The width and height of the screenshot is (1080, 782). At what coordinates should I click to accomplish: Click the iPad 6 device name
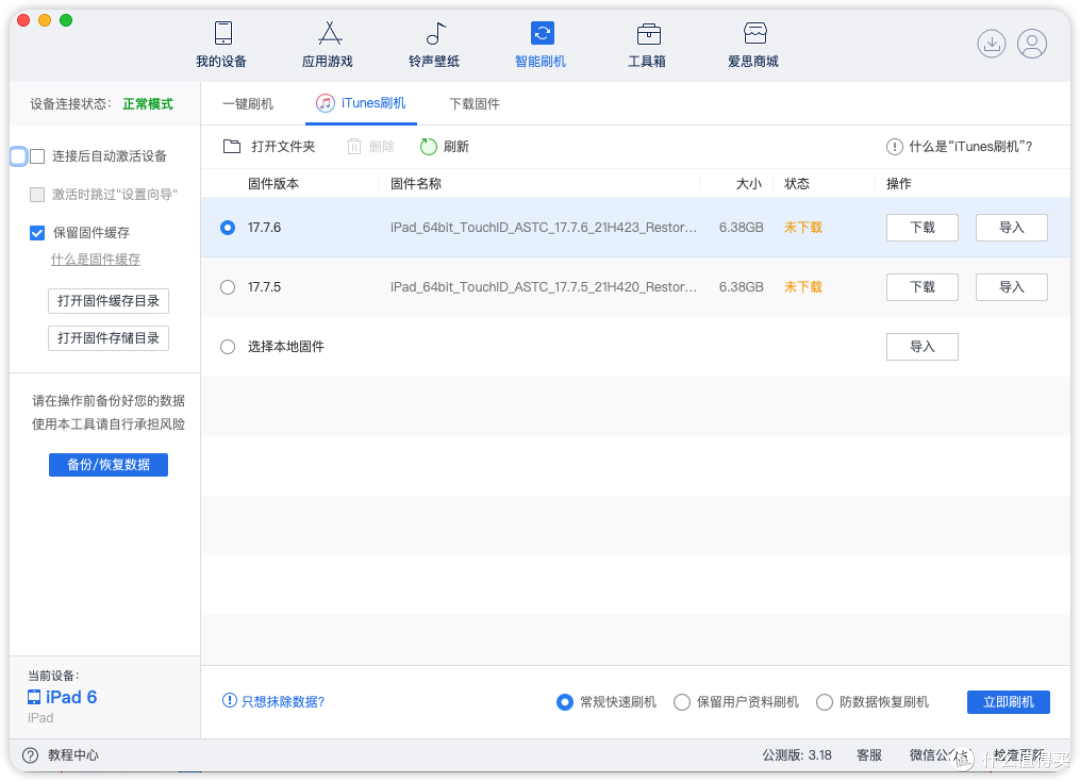click(x=72, y=697)
